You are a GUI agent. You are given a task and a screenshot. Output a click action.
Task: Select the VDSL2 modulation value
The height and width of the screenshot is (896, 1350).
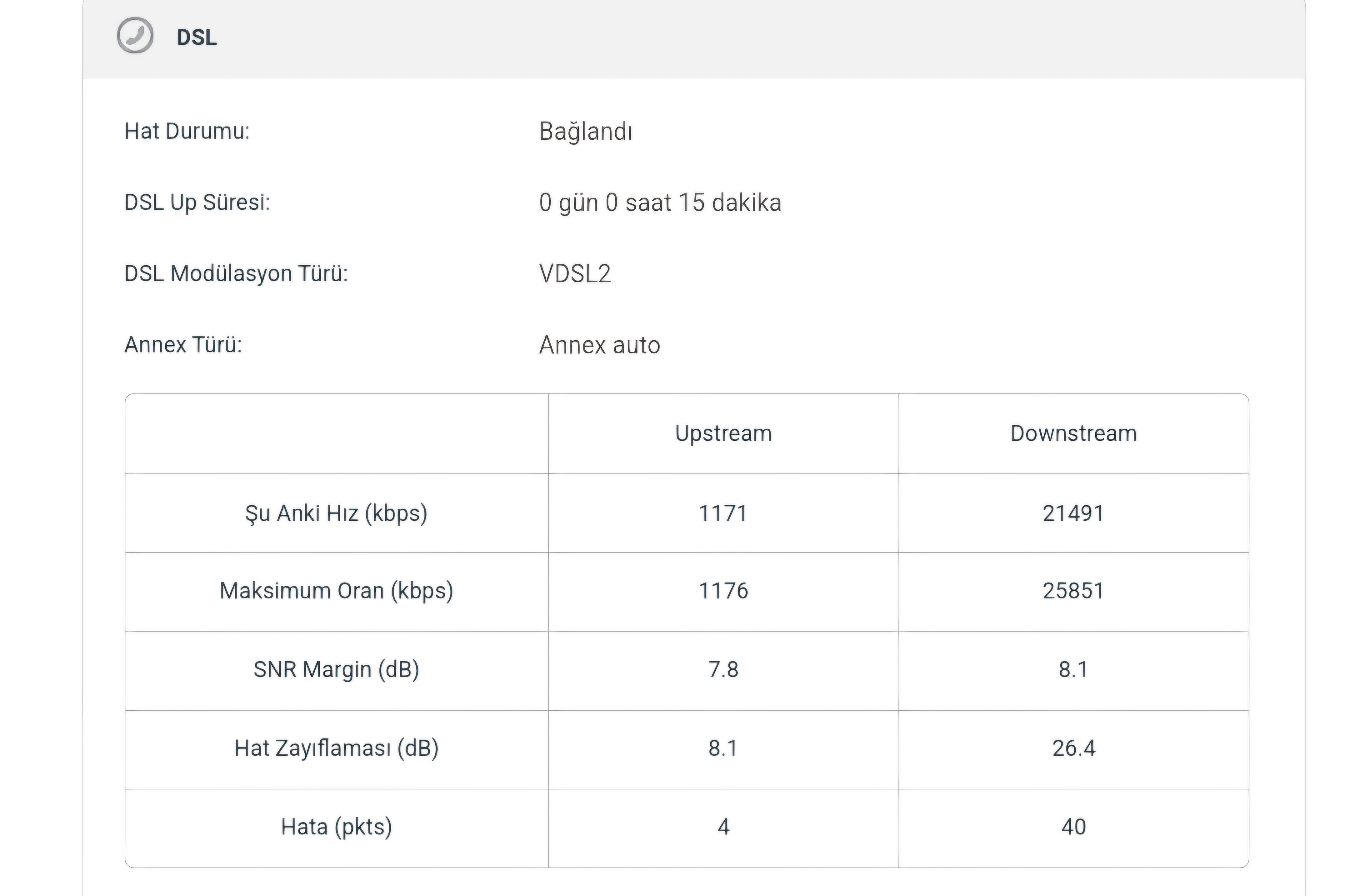click(x=575, y=274)
